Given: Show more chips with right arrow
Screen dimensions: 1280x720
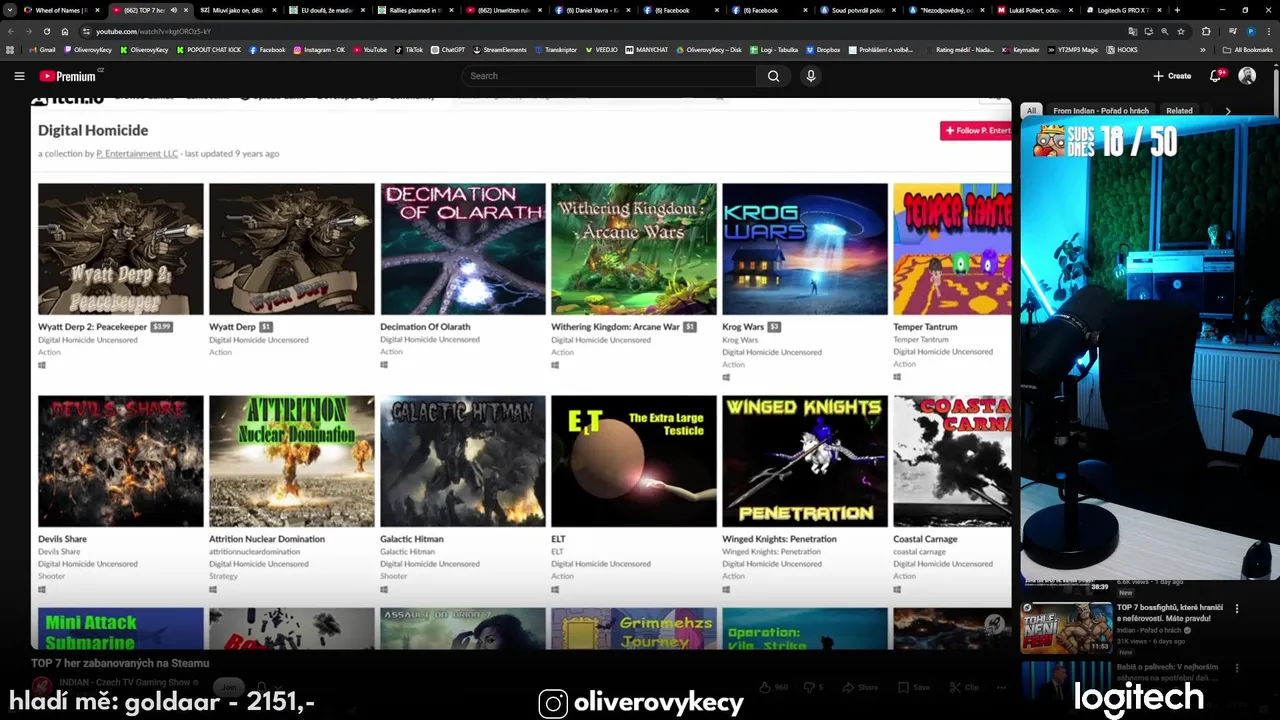Looking at the screenshot, I should 1228,111.
